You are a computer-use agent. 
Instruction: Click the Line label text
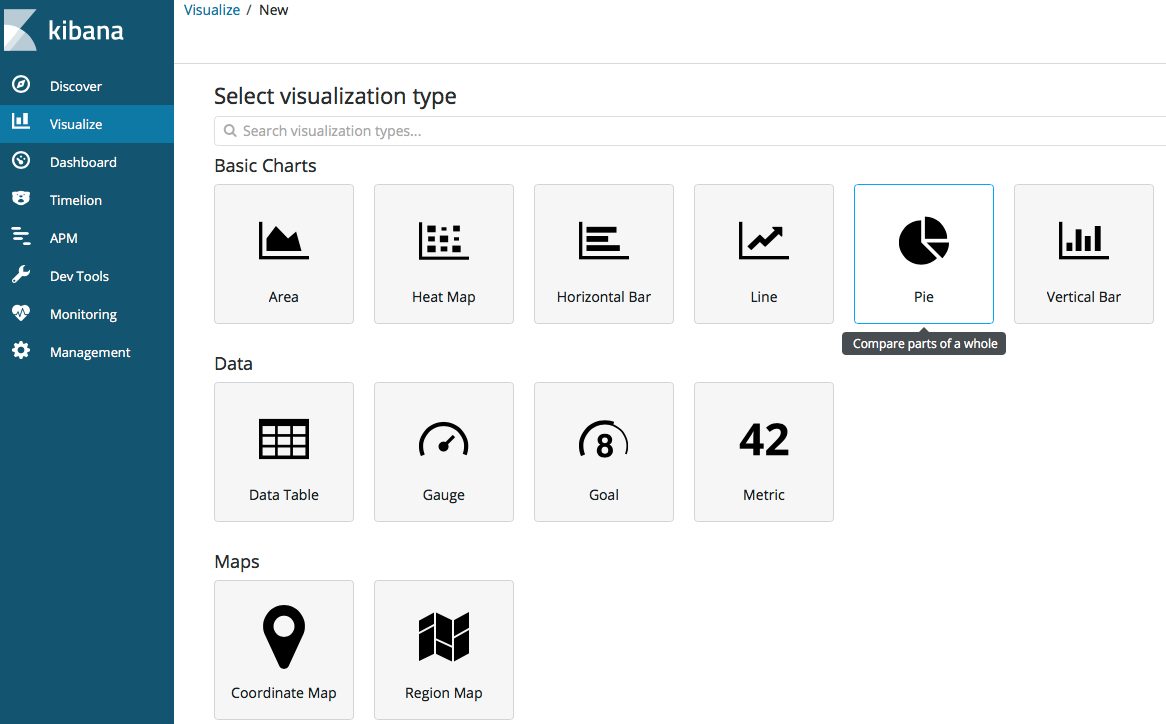click(x=764, y=297)
